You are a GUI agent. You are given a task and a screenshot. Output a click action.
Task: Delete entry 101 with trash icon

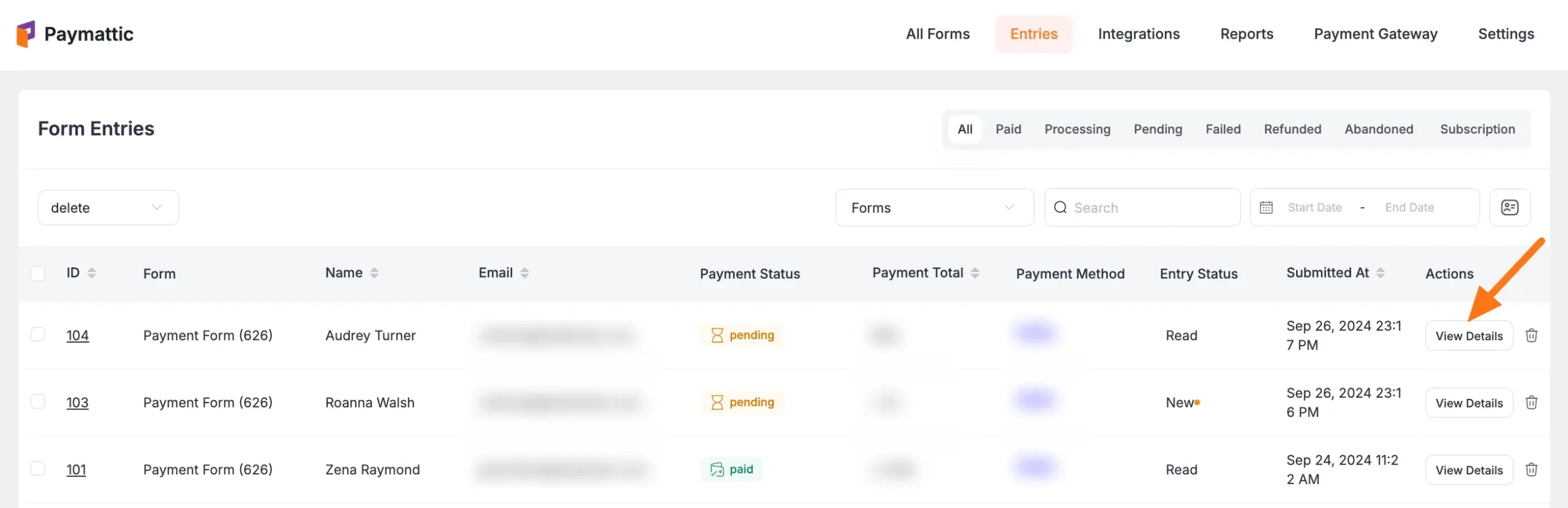pyautogui.click(x=1531, y=469)
